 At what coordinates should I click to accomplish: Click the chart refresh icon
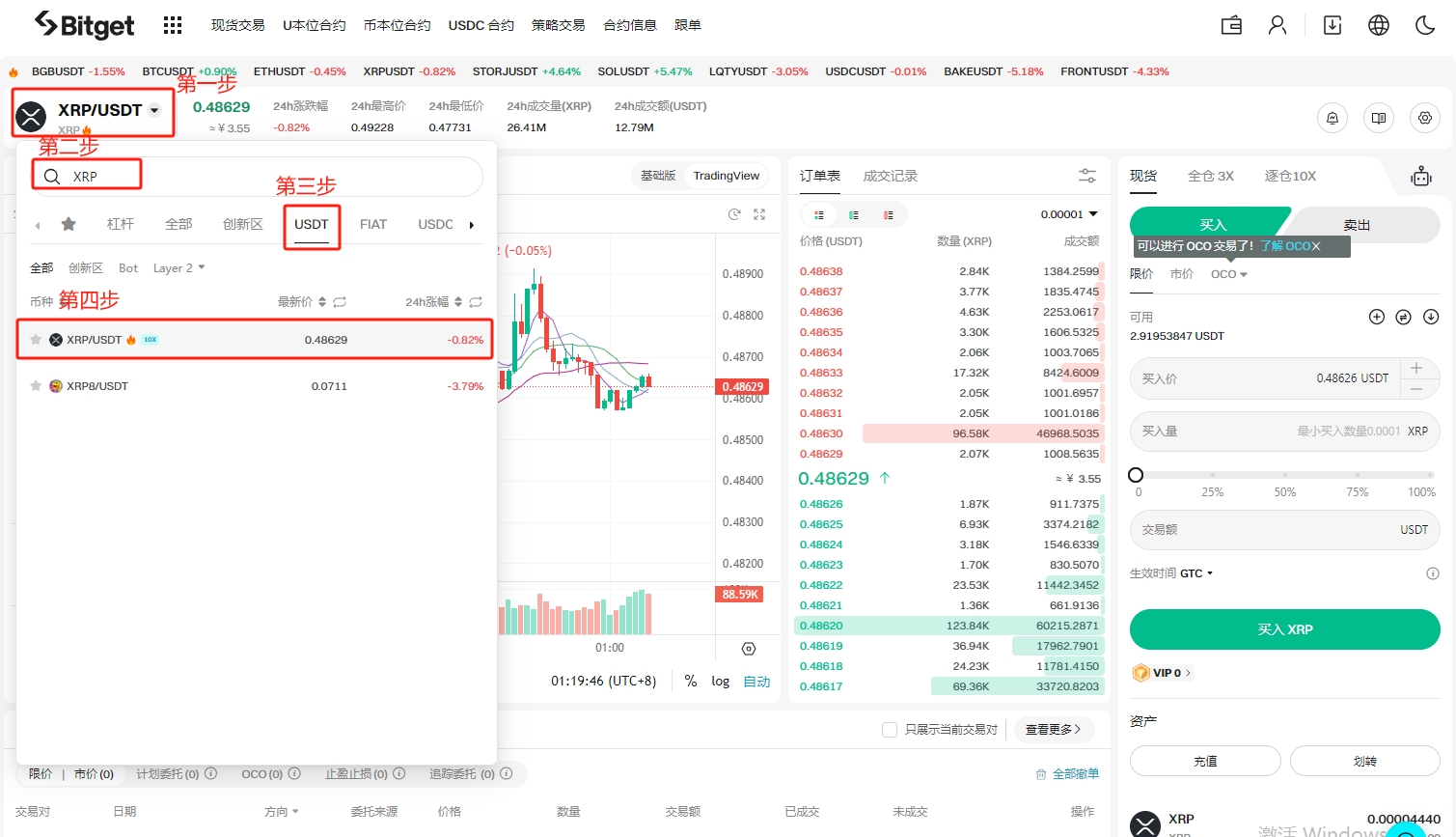(734, 214)
